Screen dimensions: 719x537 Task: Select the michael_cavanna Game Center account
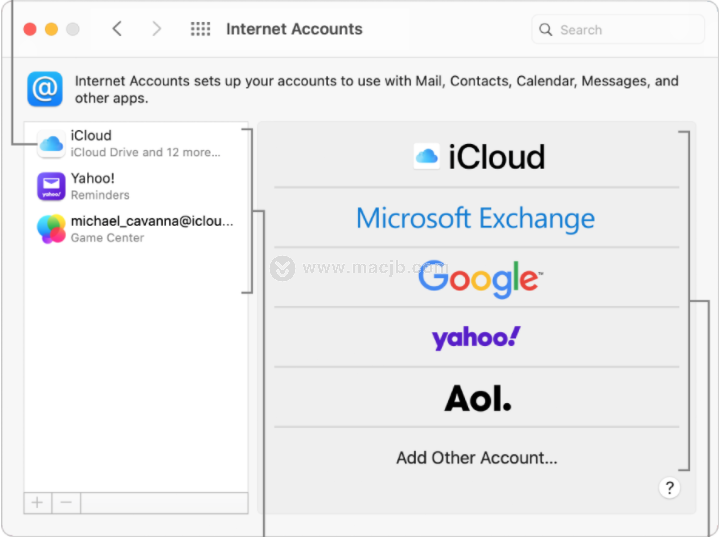pyautogui.click(x=136, y=229)
